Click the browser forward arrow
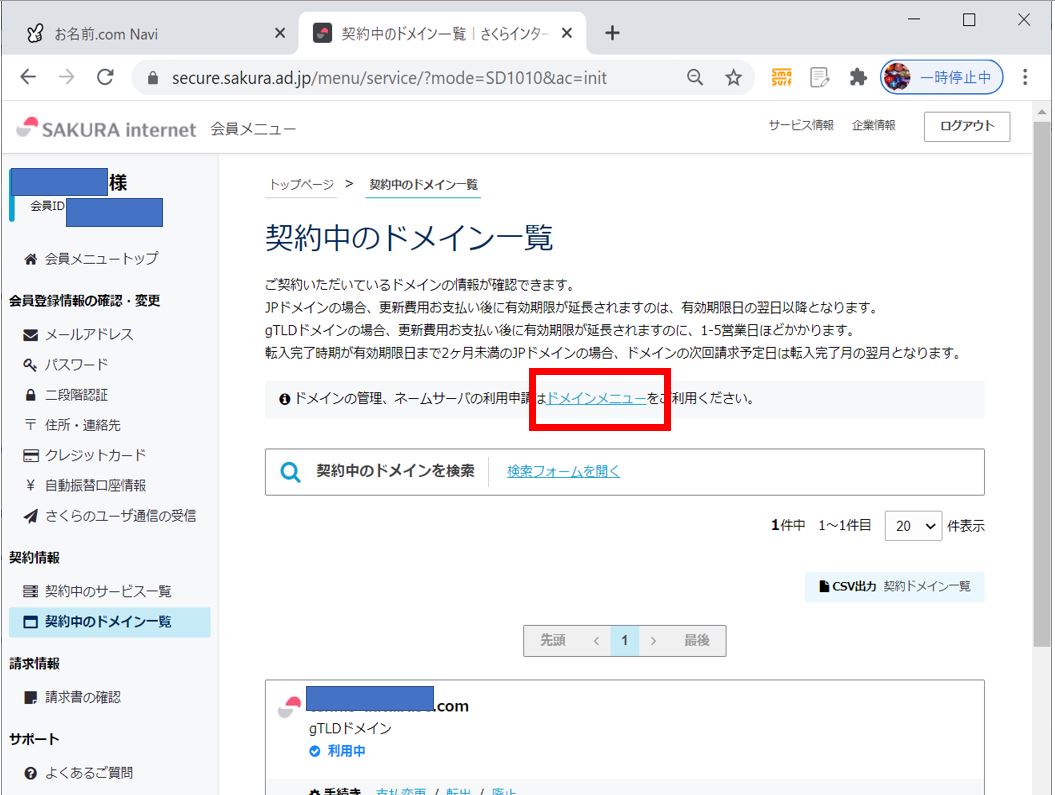The image size is (1055, 795). click(x=67, y=77)
